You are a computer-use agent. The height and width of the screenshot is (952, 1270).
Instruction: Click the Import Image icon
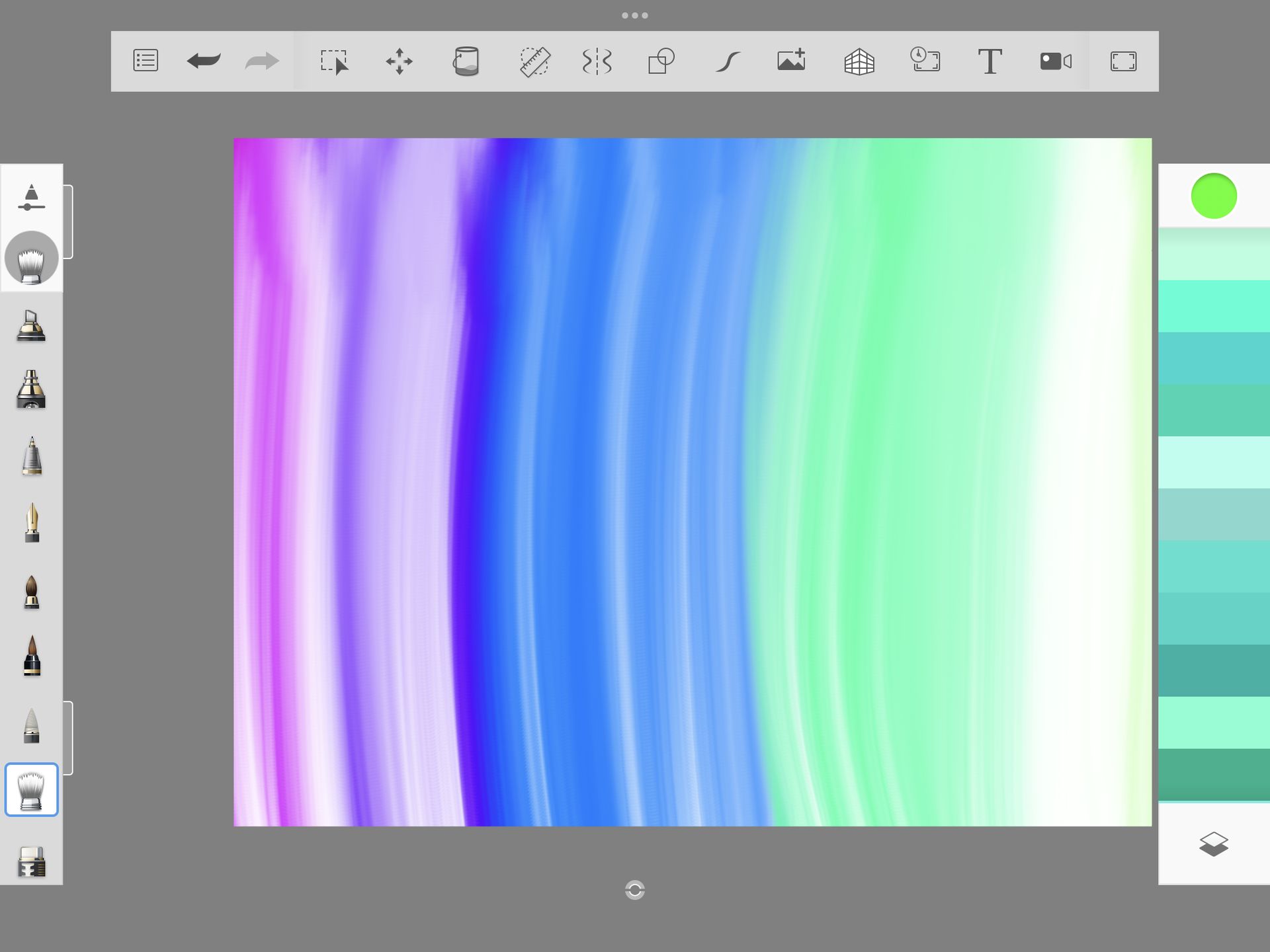[791, 60]
